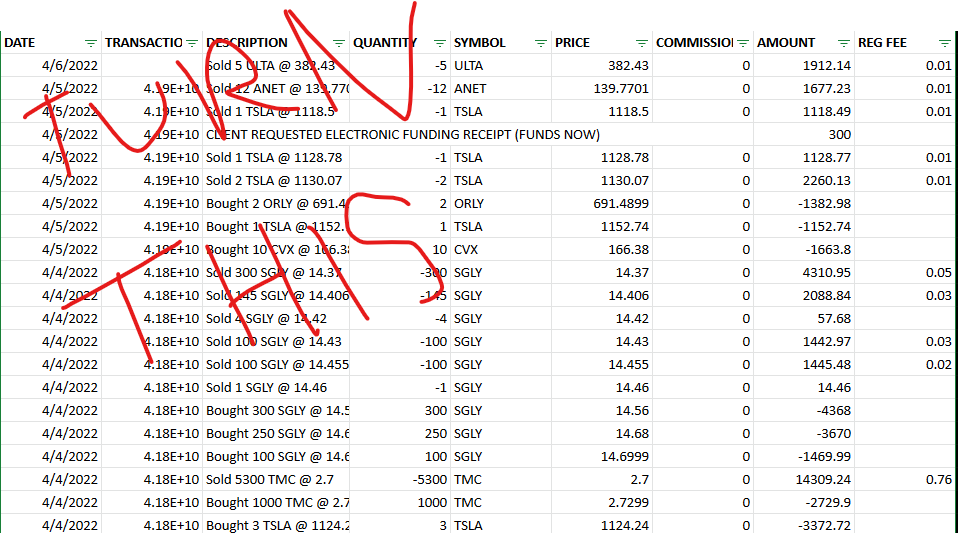958x533 pixels.
Task: Select the amount cell 57.68
Action: [804, 318]
